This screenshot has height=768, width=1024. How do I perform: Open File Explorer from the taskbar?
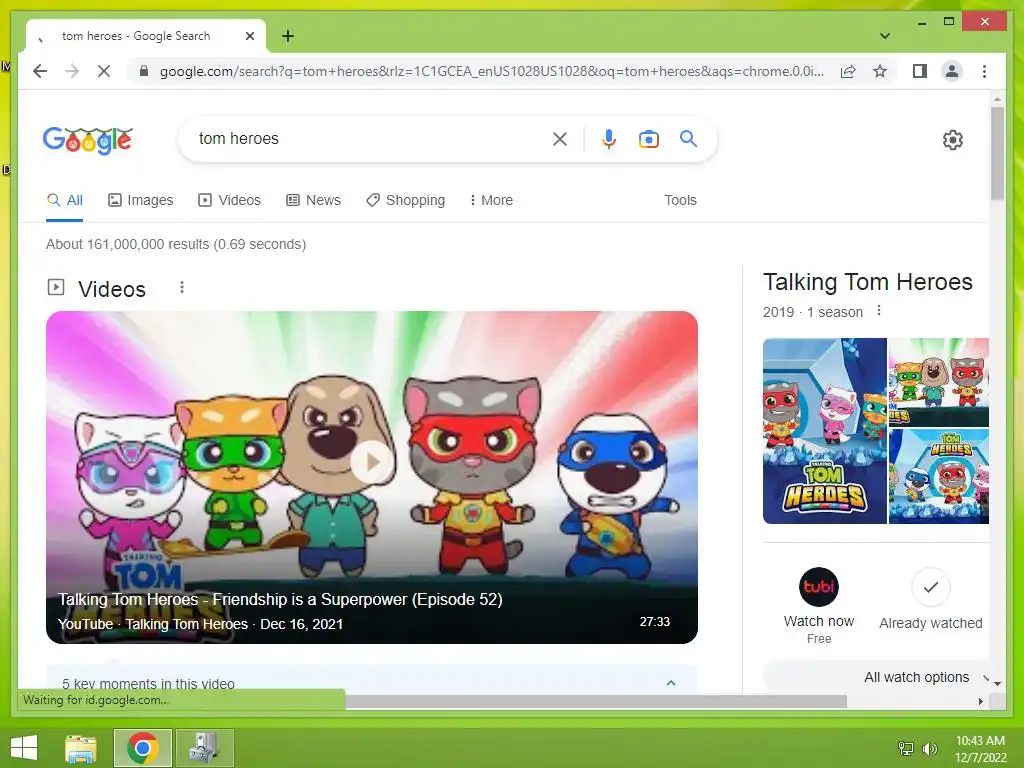pyautogui.click(x=80, y=748)
